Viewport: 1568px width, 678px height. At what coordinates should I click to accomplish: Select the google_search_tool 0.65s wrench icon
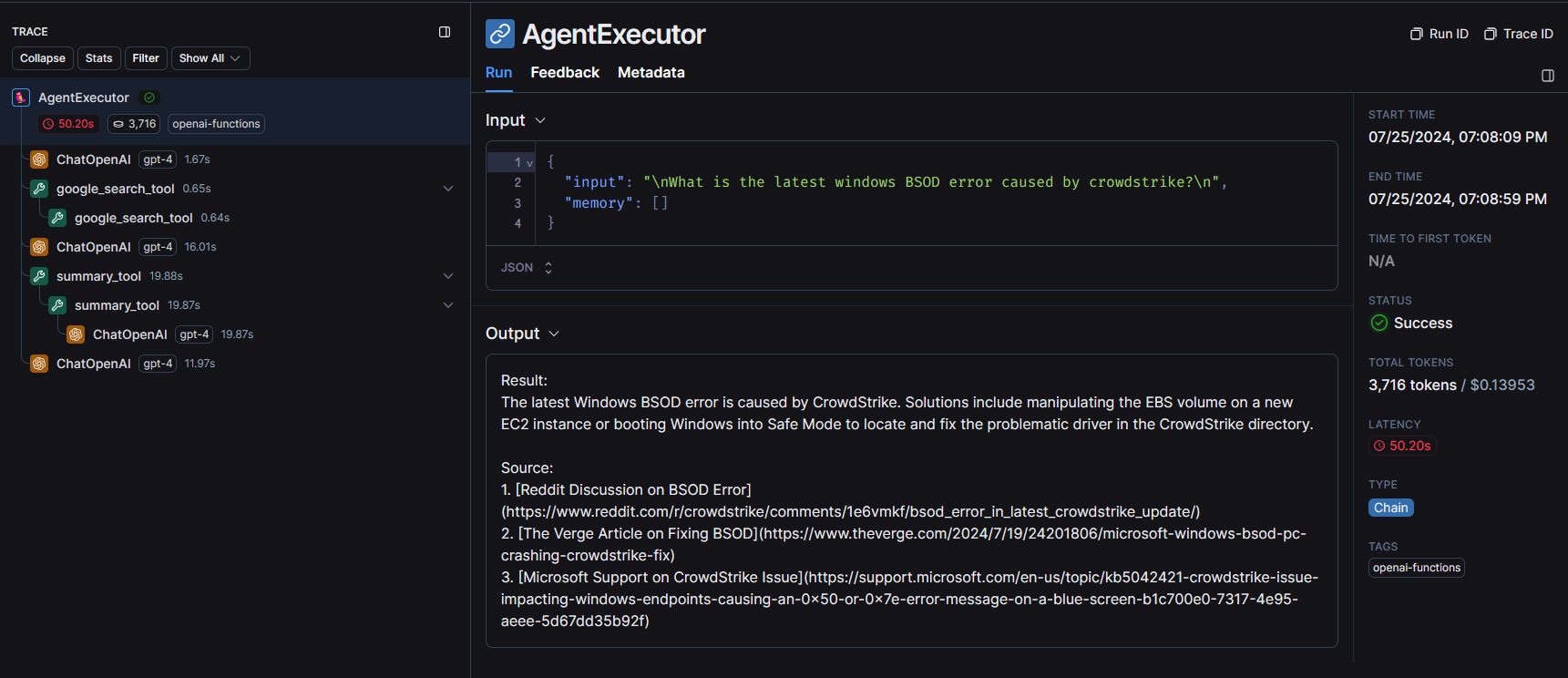[39, 189]
